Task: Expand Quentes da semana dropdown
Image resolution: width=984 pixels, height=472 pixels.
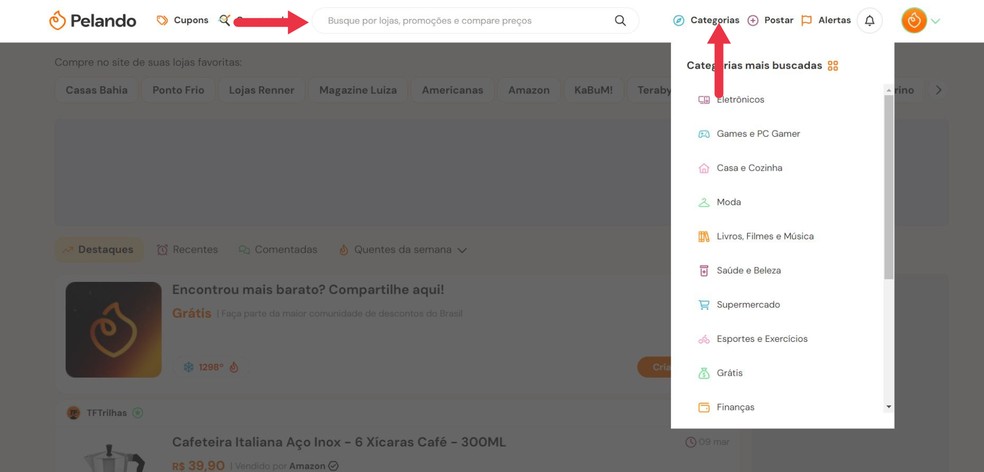Action: pyautogui.click(x=463, y=250)
